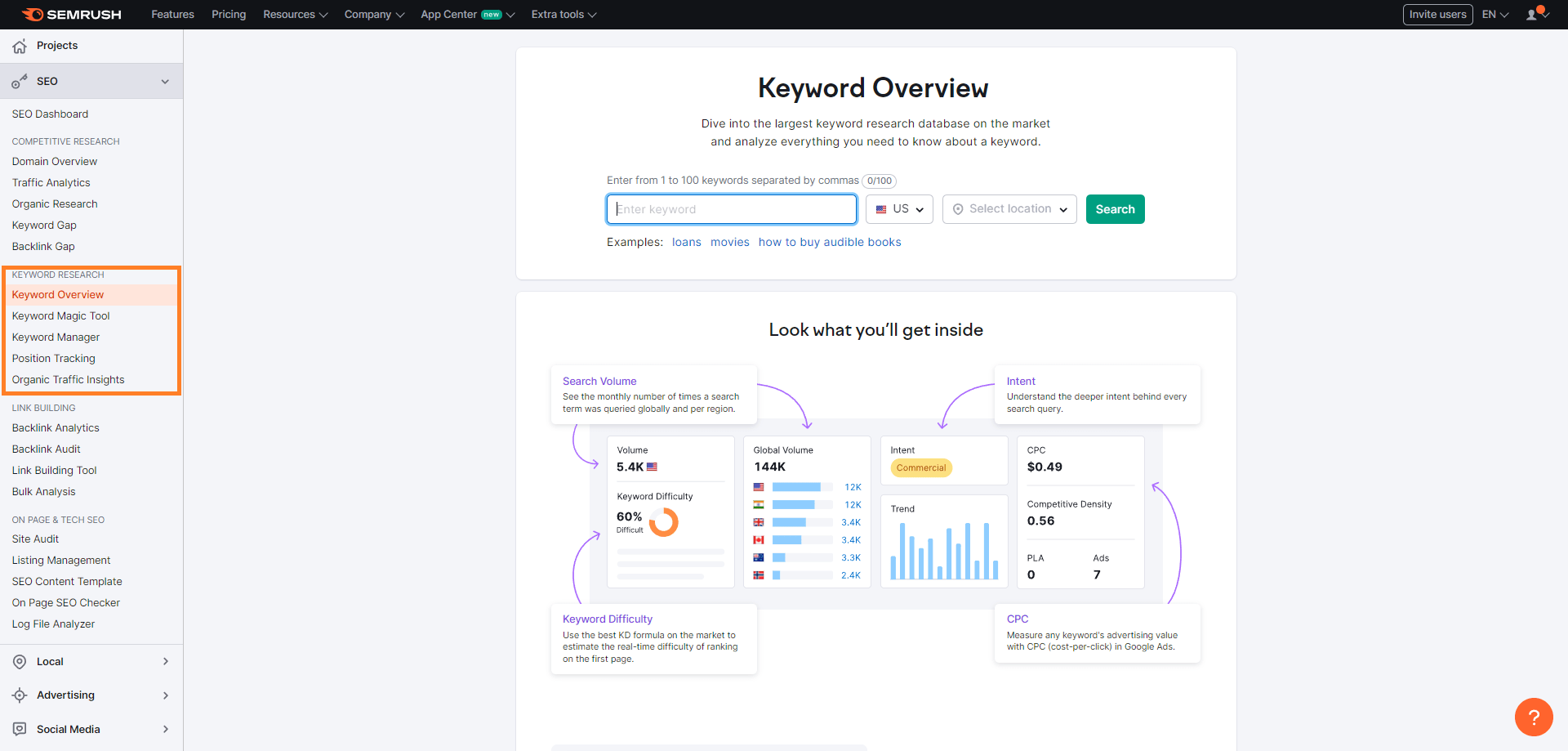
Task: Click the US flag in country selector
Action: [880, 209]
